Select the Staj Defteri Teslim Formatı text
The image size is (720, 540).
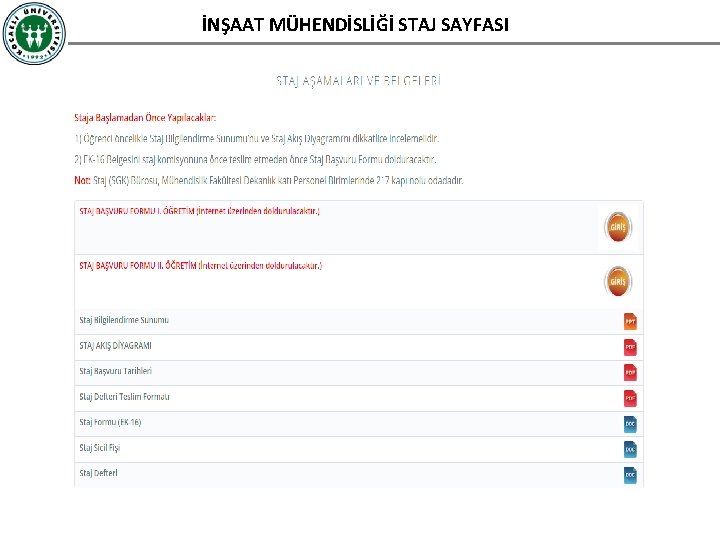click(124, 397)
